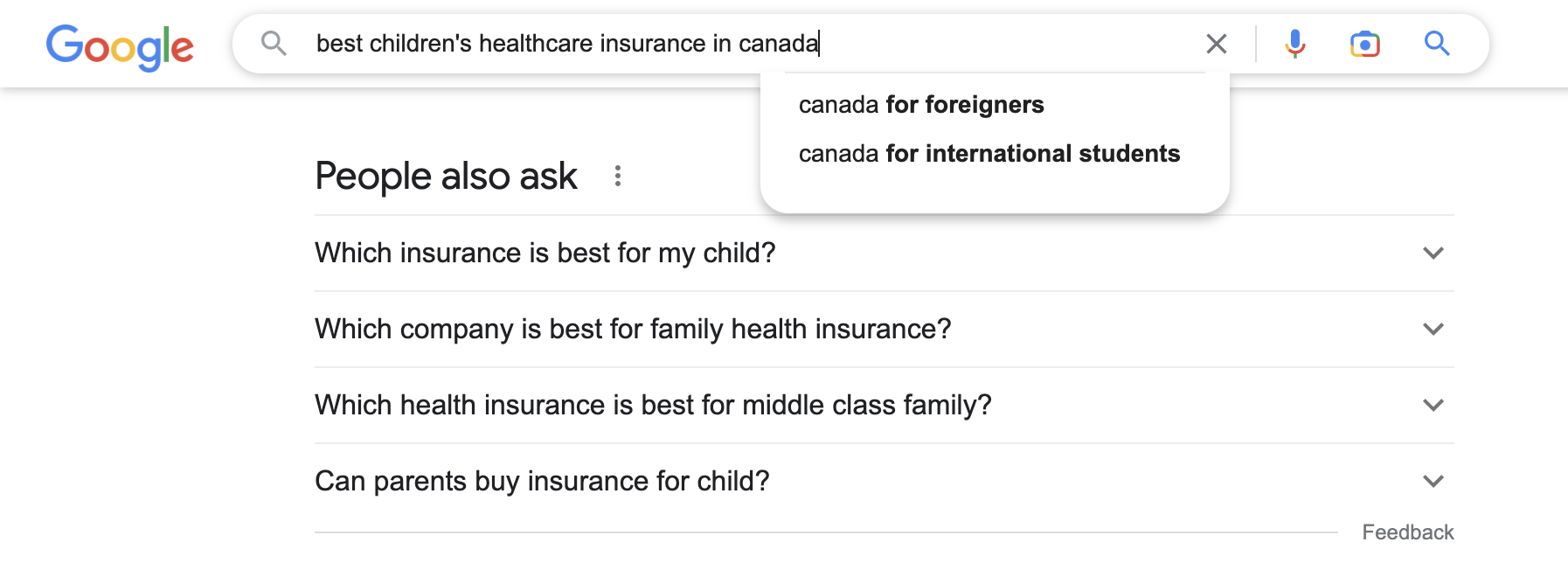Select suggestion "canada for international students"
1568x570 pixels.
pos(989,154)
